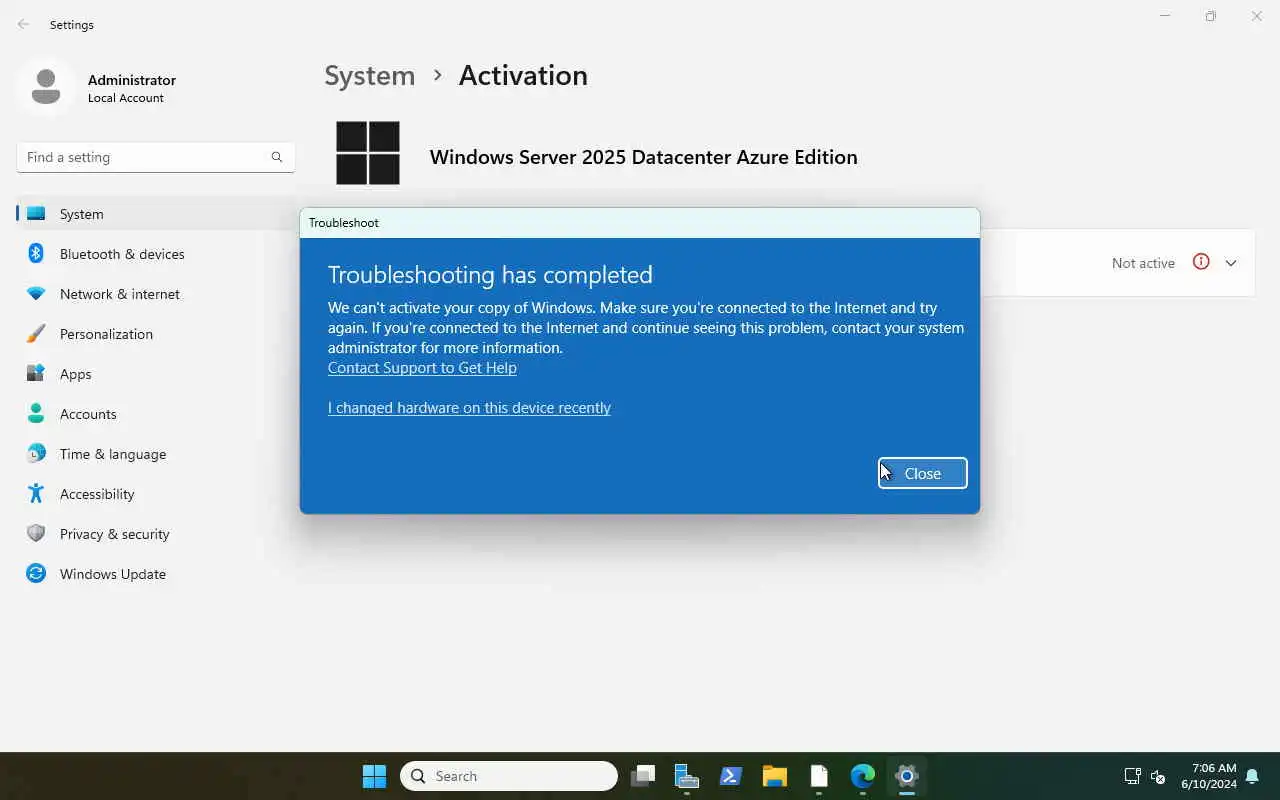Image resolution: width=1280 pixels, height=800 pixels.
Task: Click System in the breadcrumb header
Action: pos(369,76)
